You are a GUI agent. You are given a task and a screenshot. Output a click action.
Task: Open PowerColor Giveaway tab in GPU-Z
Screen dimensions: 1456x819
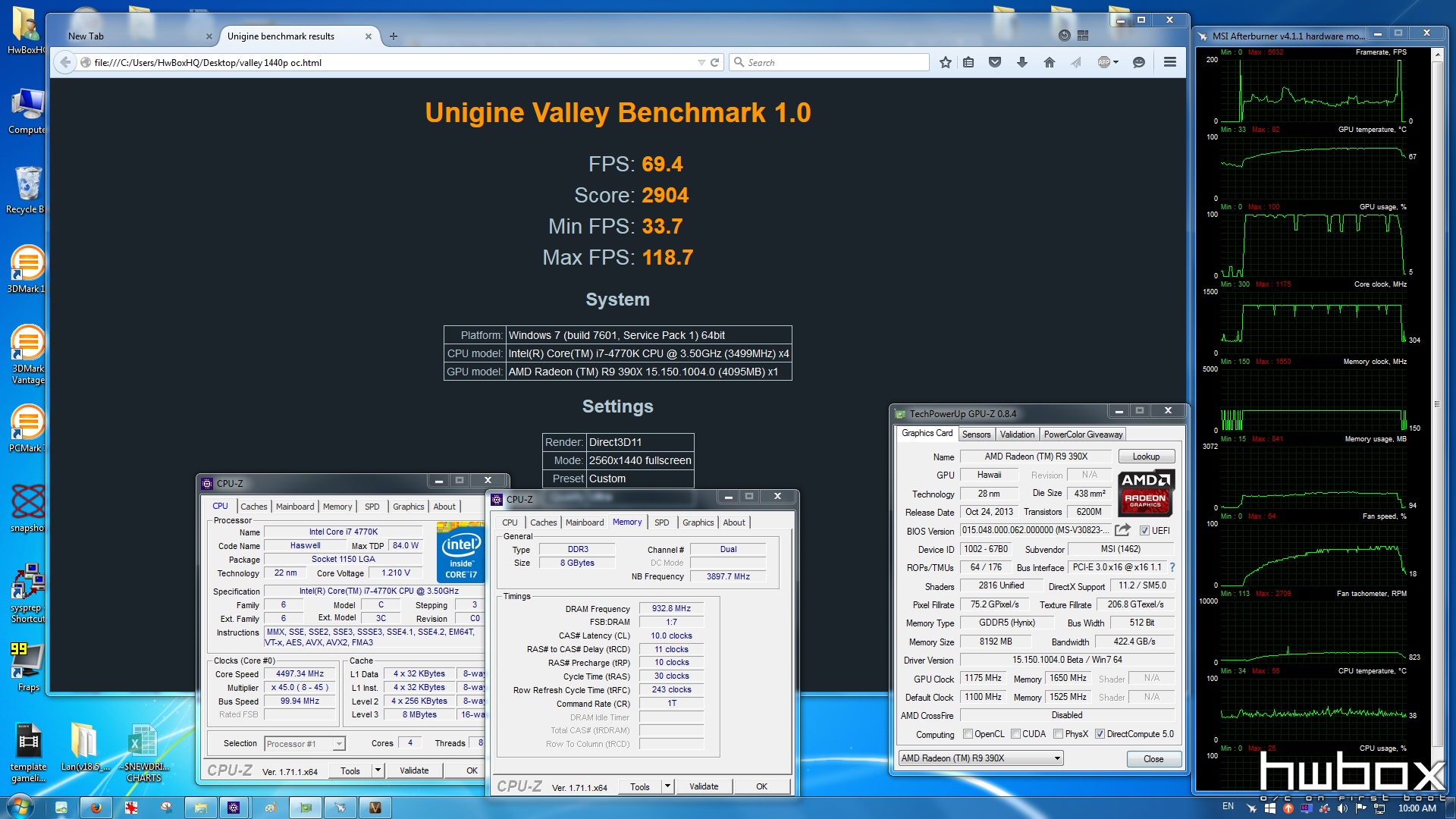coord(1083,435)
